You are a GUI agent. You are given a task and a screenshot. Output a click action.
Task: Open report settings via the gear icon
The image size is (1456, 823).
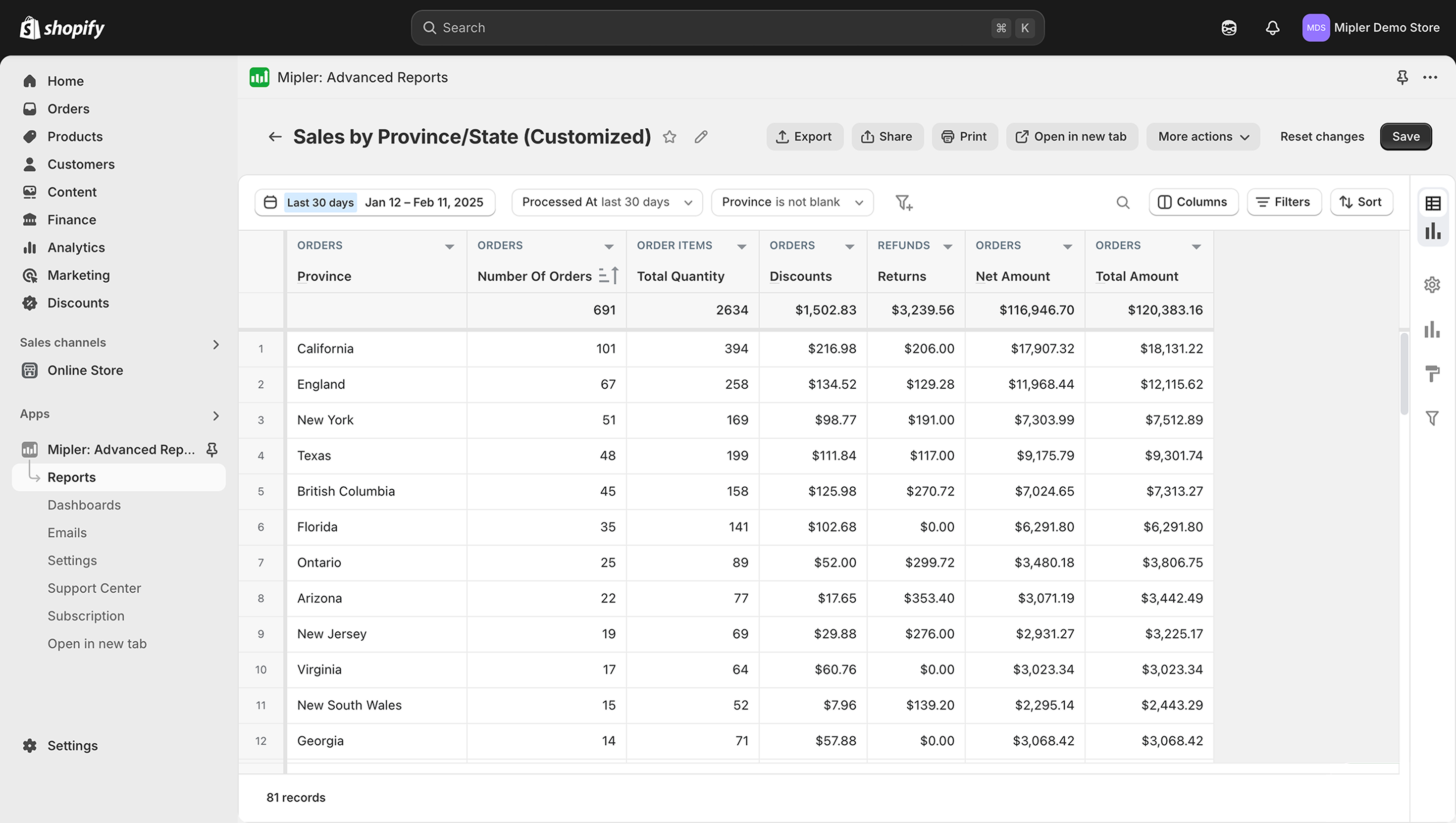click(1432, 284)
